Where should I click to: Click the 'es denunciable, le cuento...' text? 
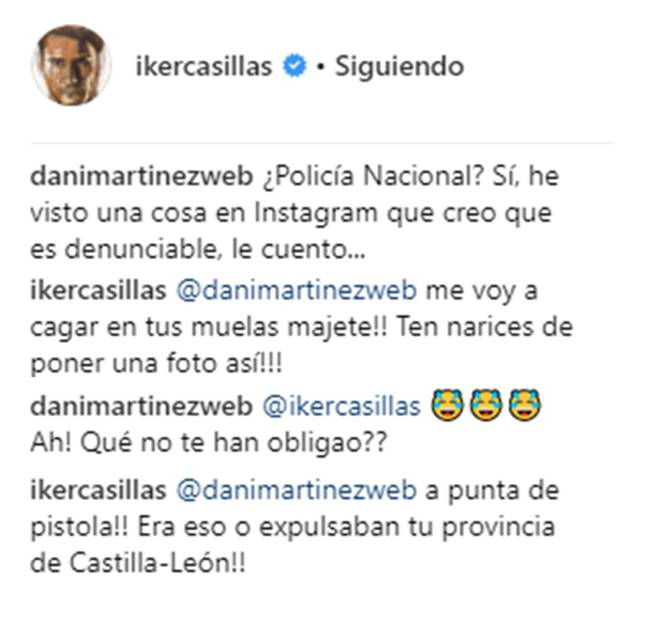pos(198,250)
